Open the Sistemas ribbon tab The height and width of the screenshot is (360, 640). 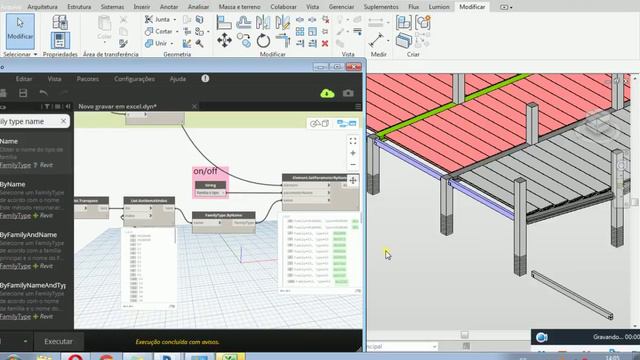click(112, 7)
